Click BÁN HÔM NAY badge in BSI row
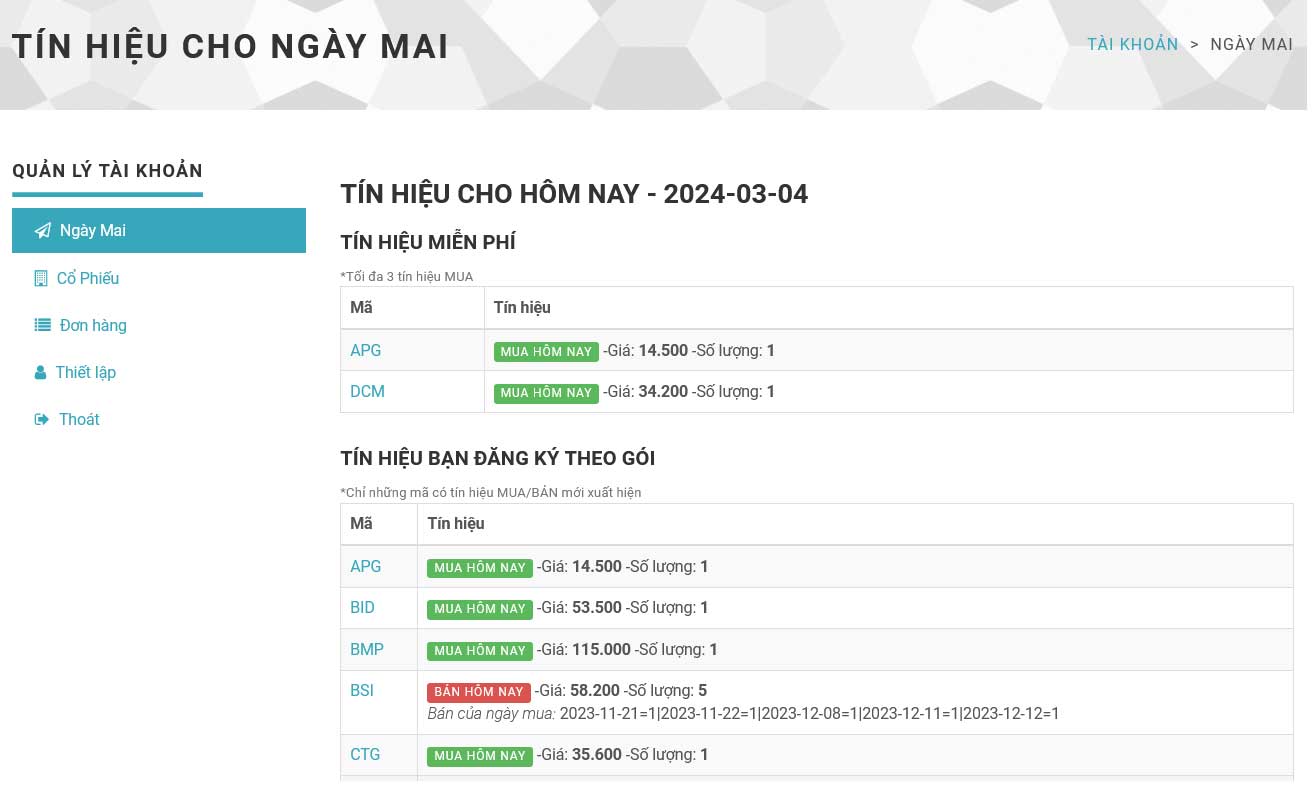This screenshot has width=1315, height=786. point(479,691)
